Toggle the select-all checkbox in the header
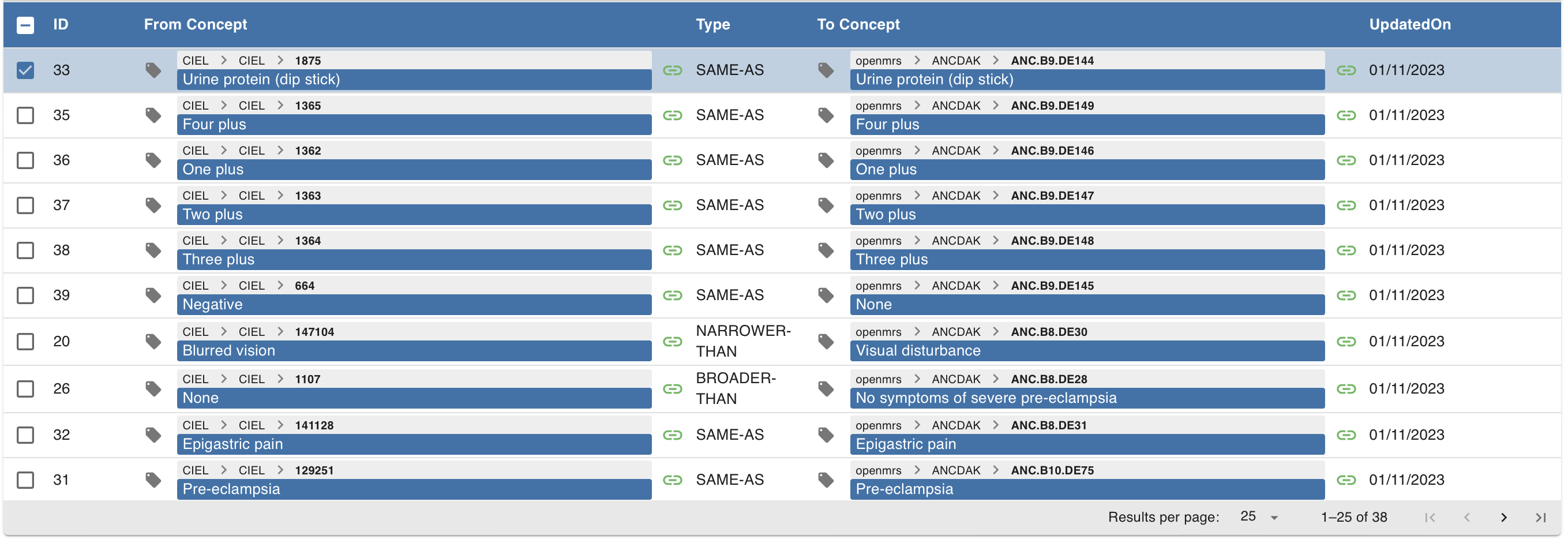 pos(25,24)
